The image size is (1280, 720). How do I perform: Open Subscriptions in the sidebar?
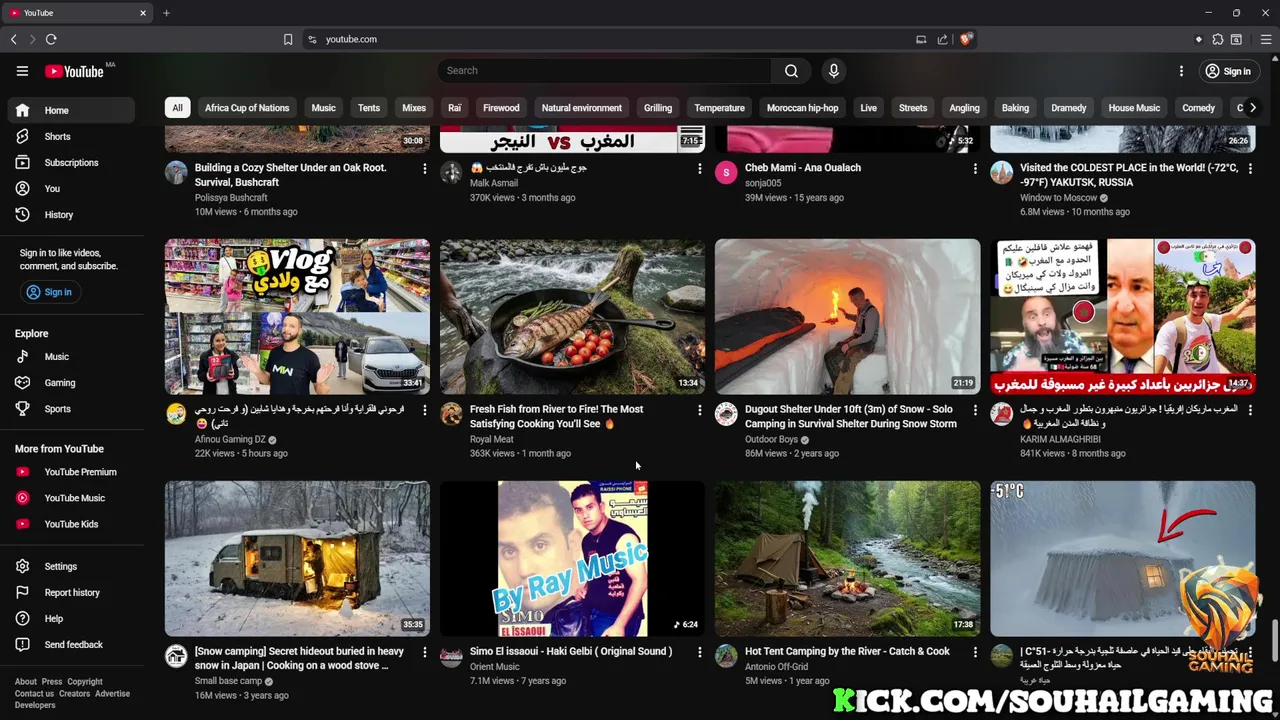[70, 163]
